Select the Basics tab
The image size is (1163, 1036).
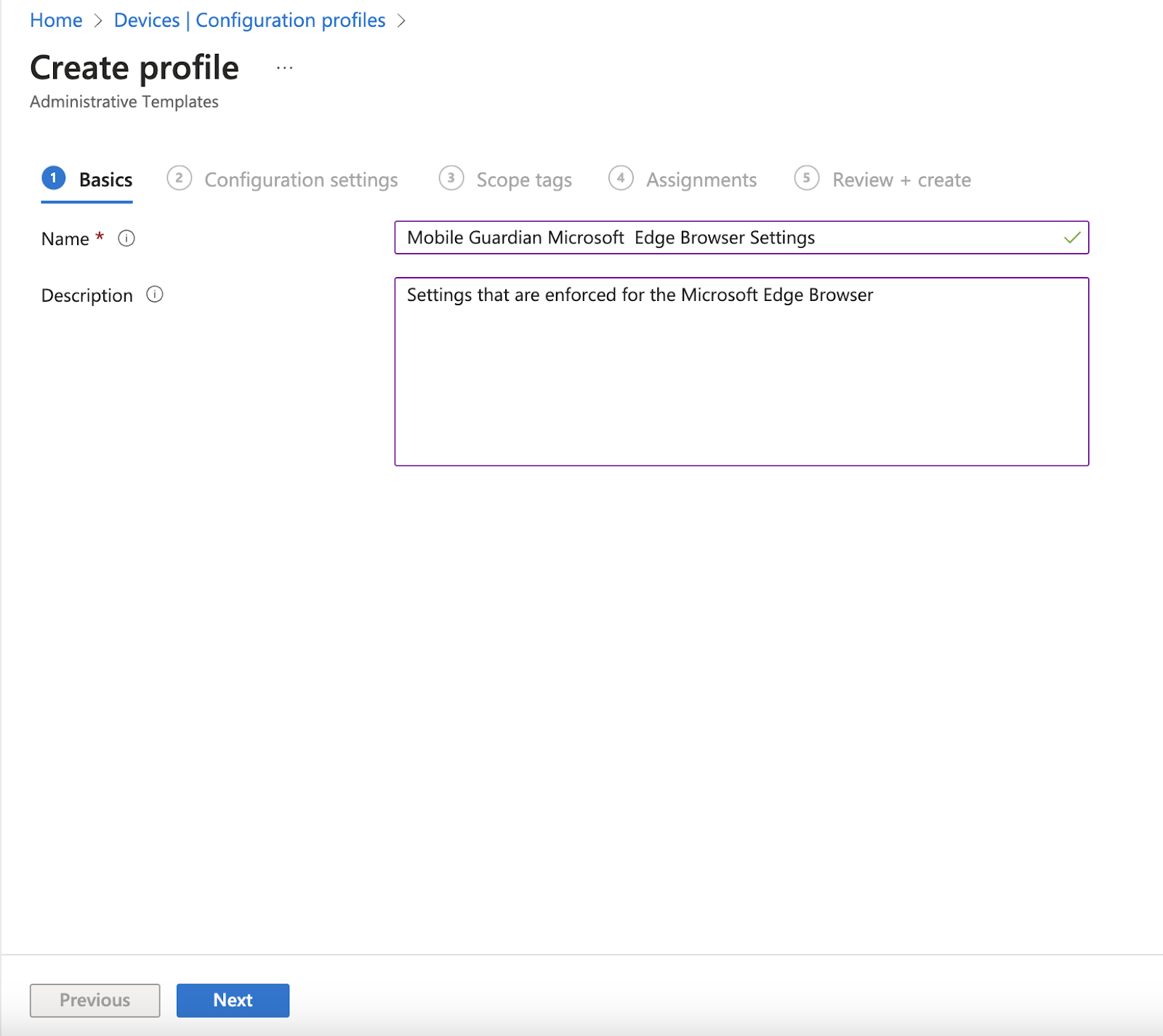coord(105,179)
